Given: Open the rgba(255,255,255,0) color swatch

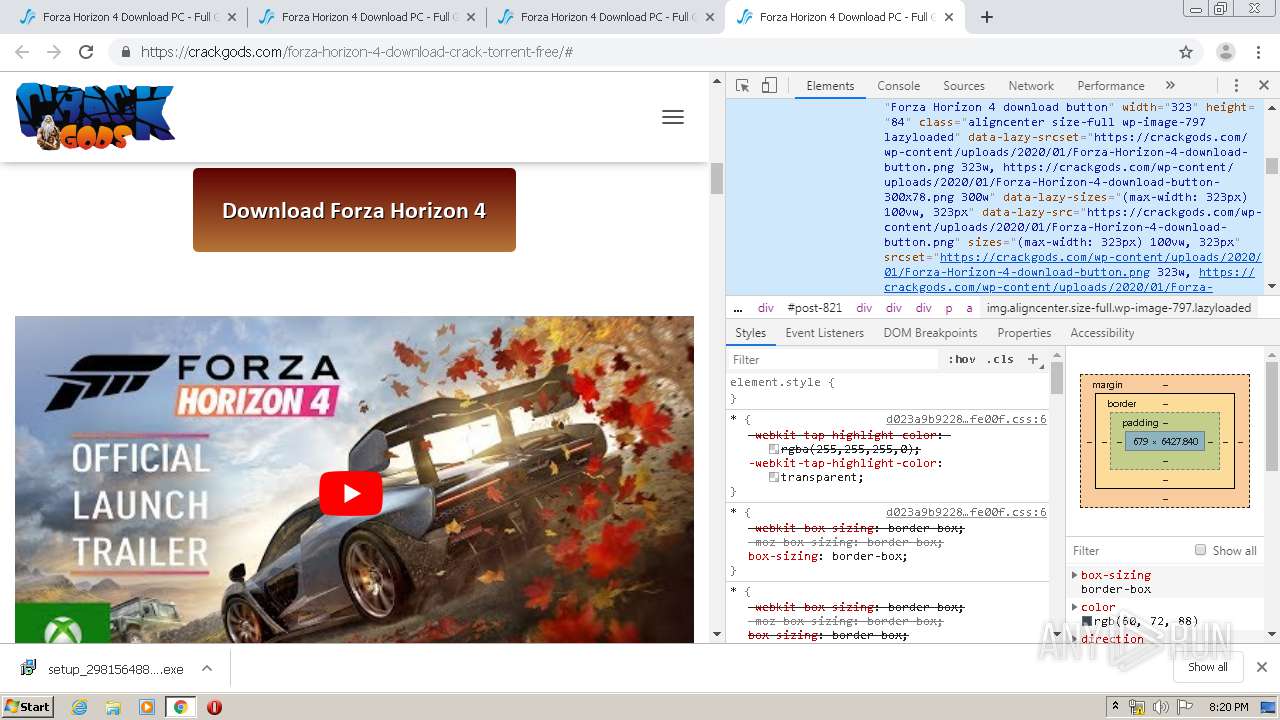Looking at the screenshot, I should click(774, 449).
